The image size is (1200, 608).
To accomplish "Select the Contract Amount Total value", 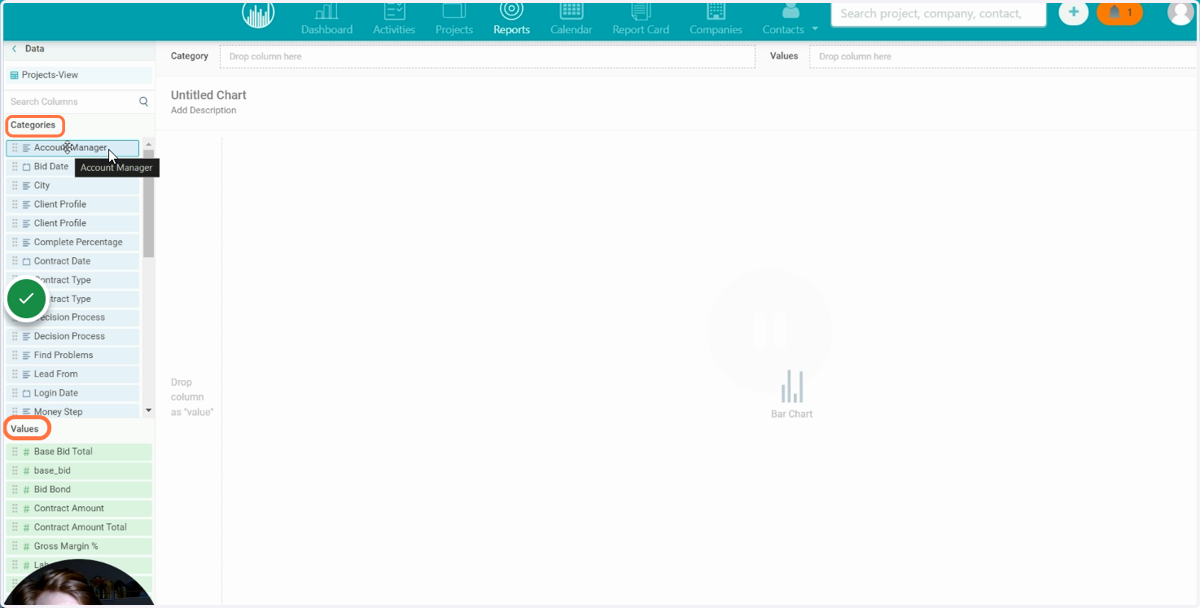I will 79,528.
